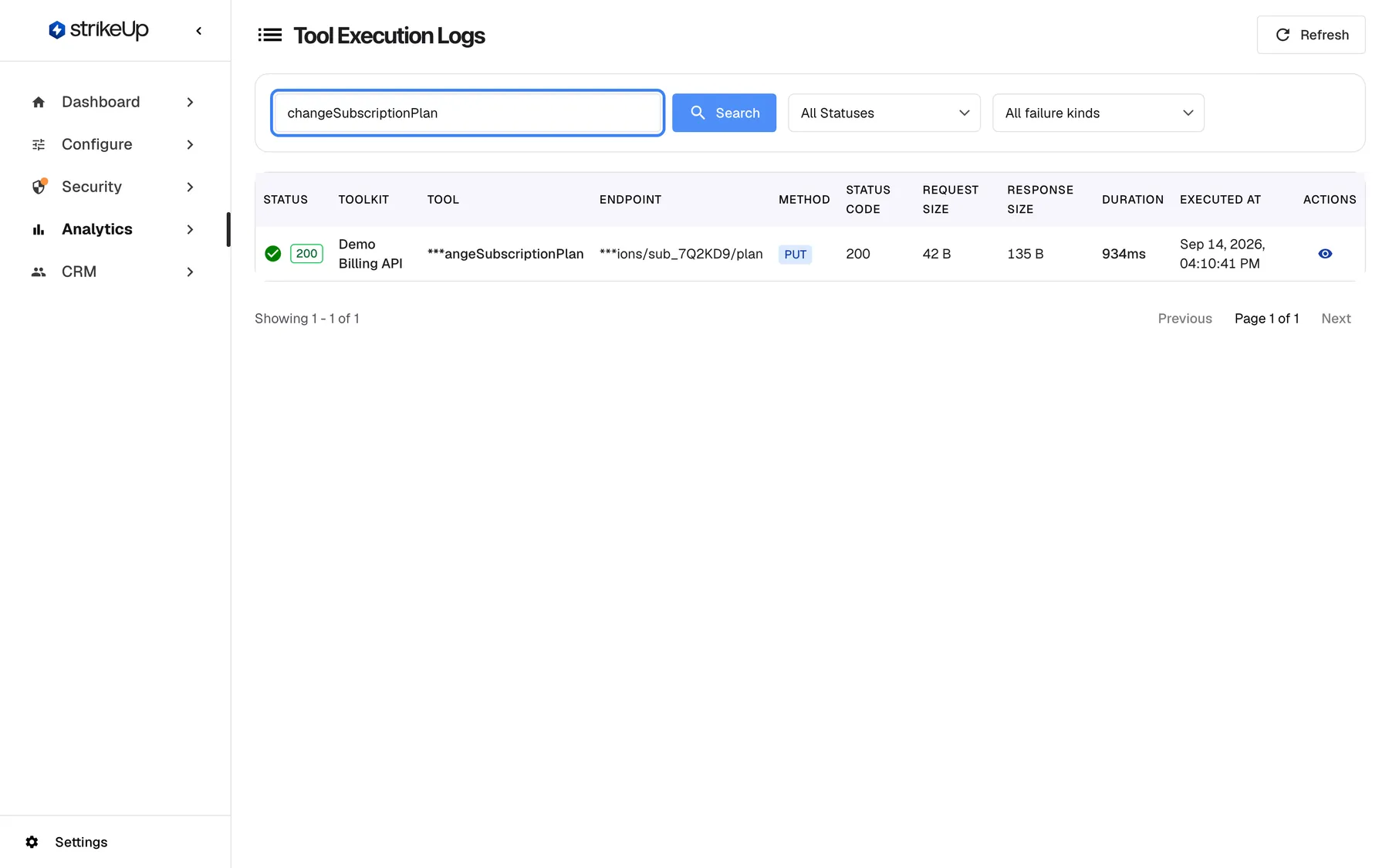Image resolution: width=1389 pixels, height=868 pixels.
Task: Open the Configure menu item
Action: (x=114, y=145)
